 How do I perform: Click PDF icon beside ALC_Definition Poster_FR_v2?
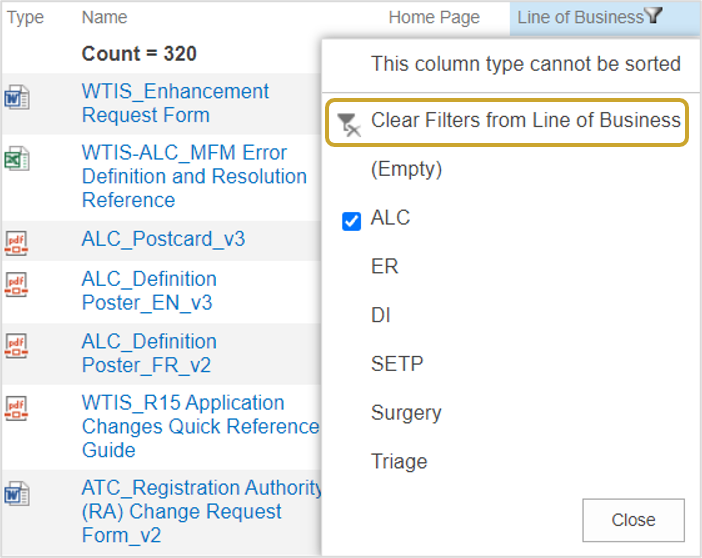point(16,346)
